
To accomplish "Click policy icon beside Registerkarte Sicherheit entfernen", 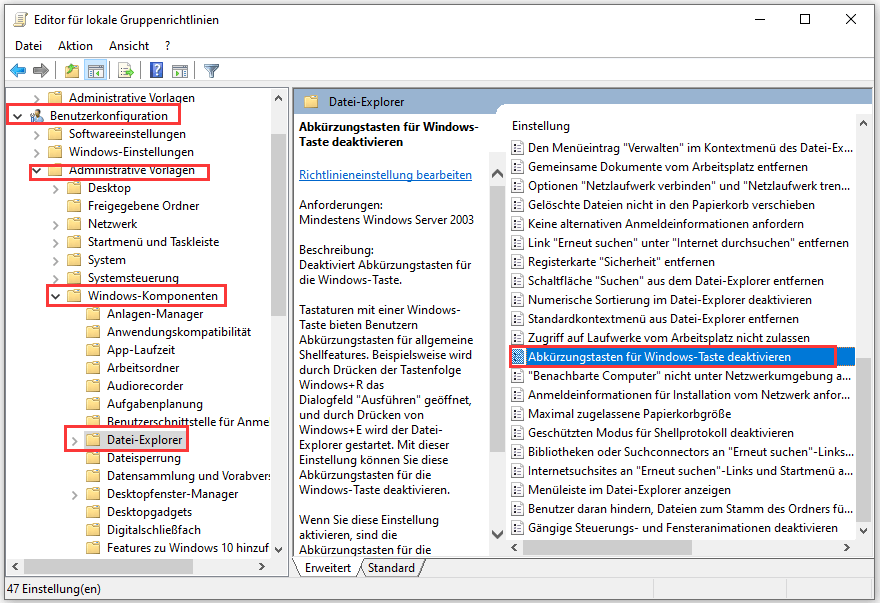I will pyautogui.click(x=517, y=262).
